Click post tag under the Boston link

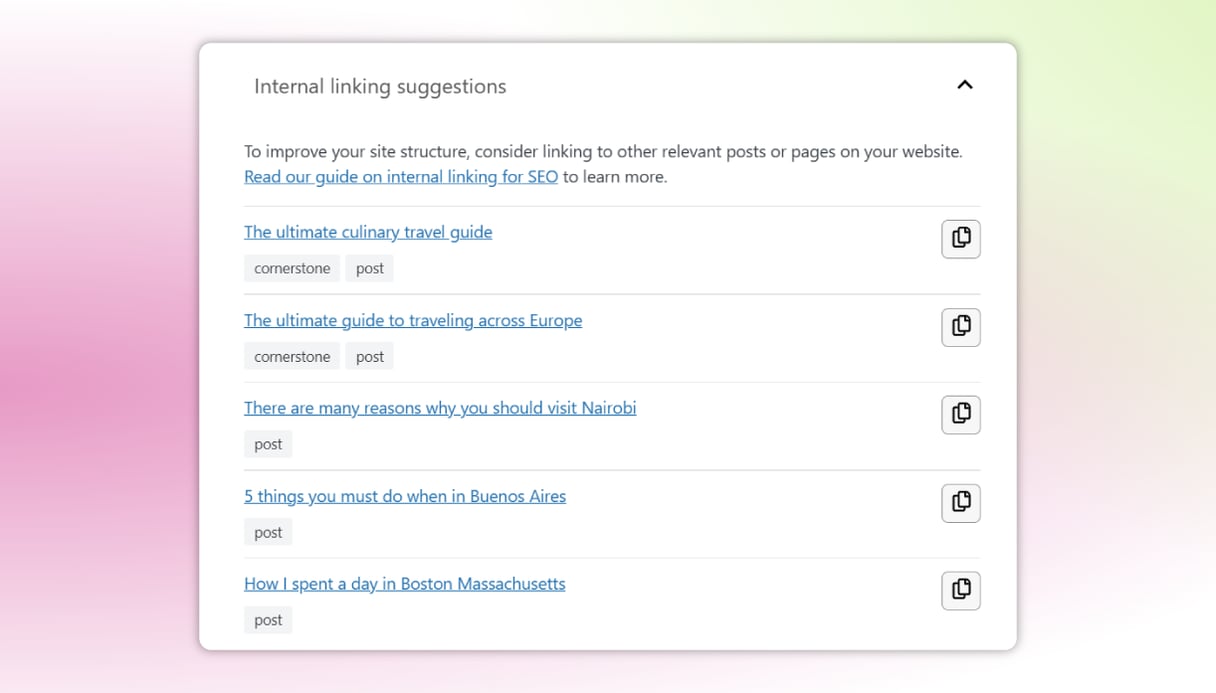(268, 620)
